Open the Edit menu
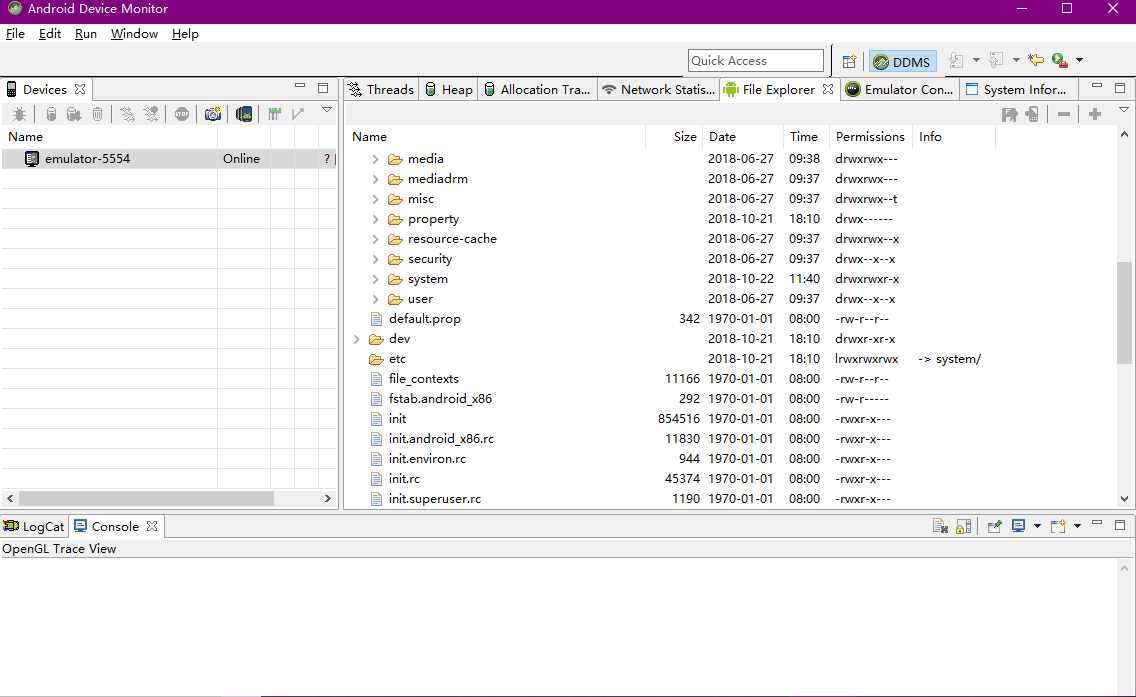Viewport: 1136px width, 697px height. click(x=50, y=33)
